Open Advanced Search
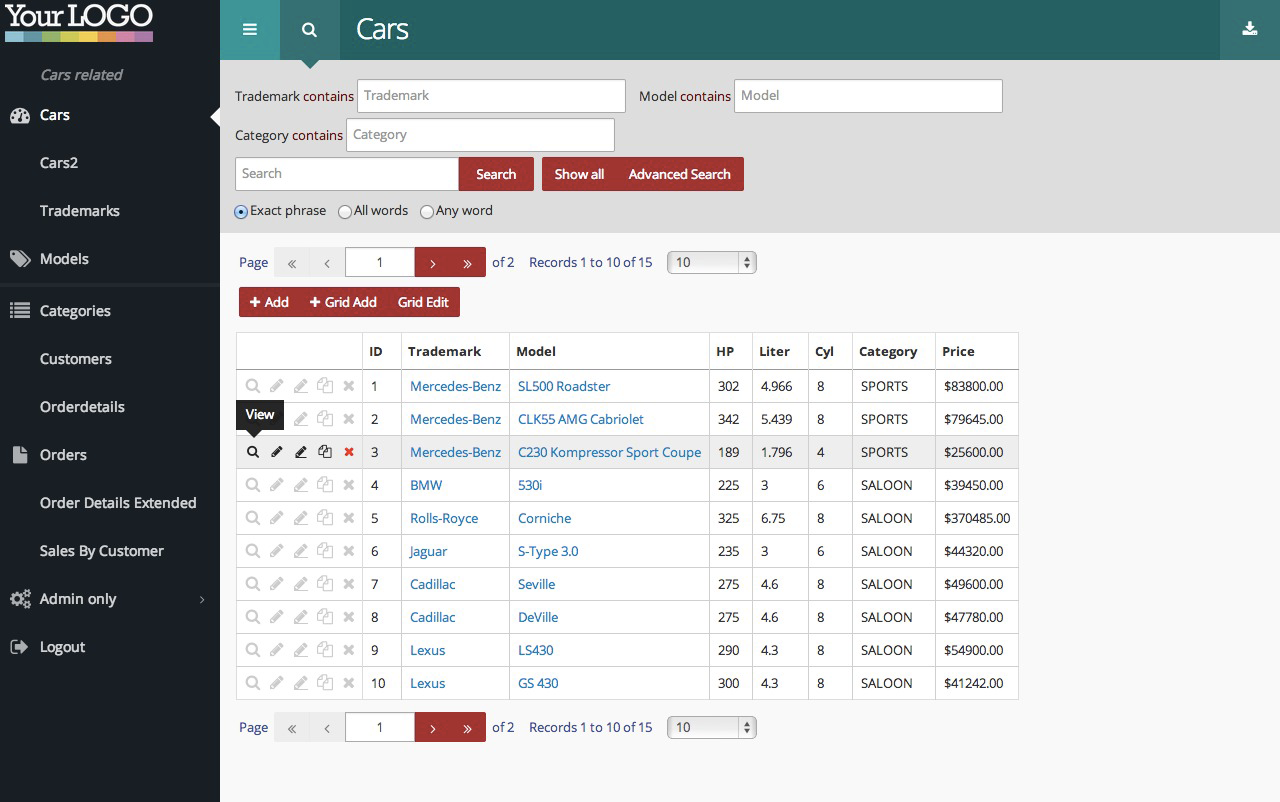 pos(680,174)
